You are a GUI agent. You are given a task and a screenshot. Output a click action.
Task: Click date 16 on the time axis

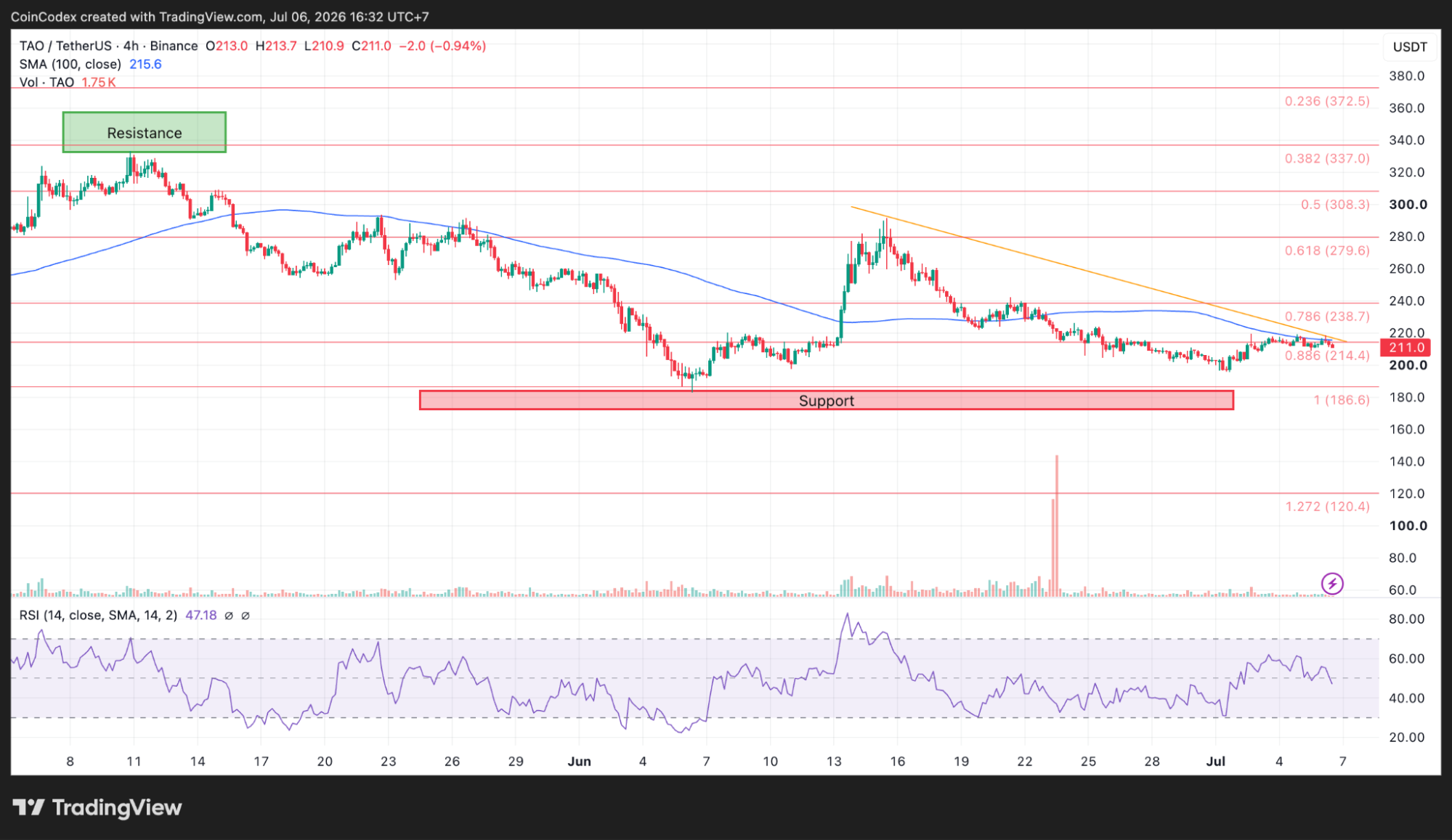point(898,762)
